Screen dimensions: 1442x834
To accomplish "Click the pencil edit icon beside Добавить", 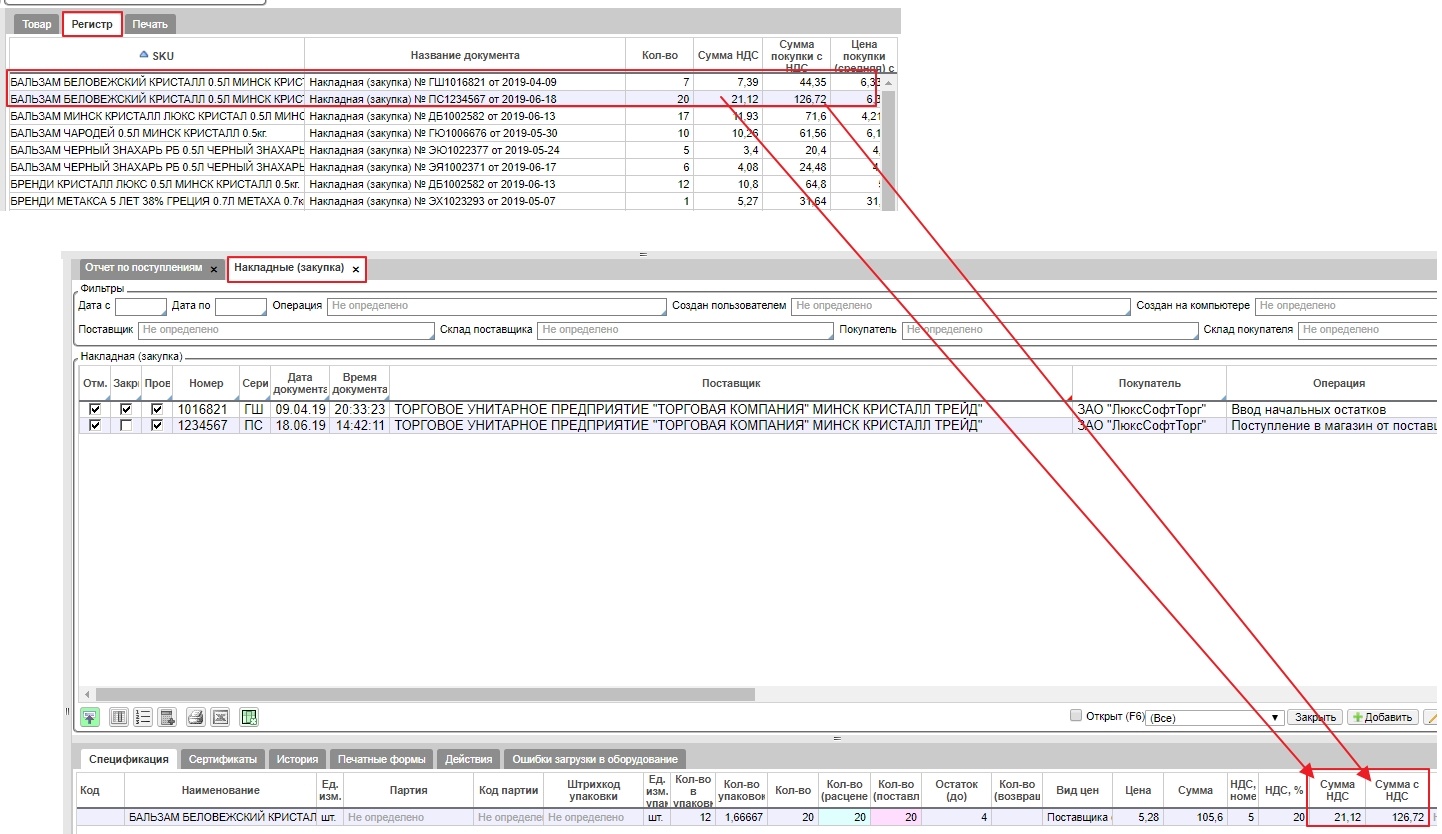I will pyautogui.click(x=1430, y=717).
